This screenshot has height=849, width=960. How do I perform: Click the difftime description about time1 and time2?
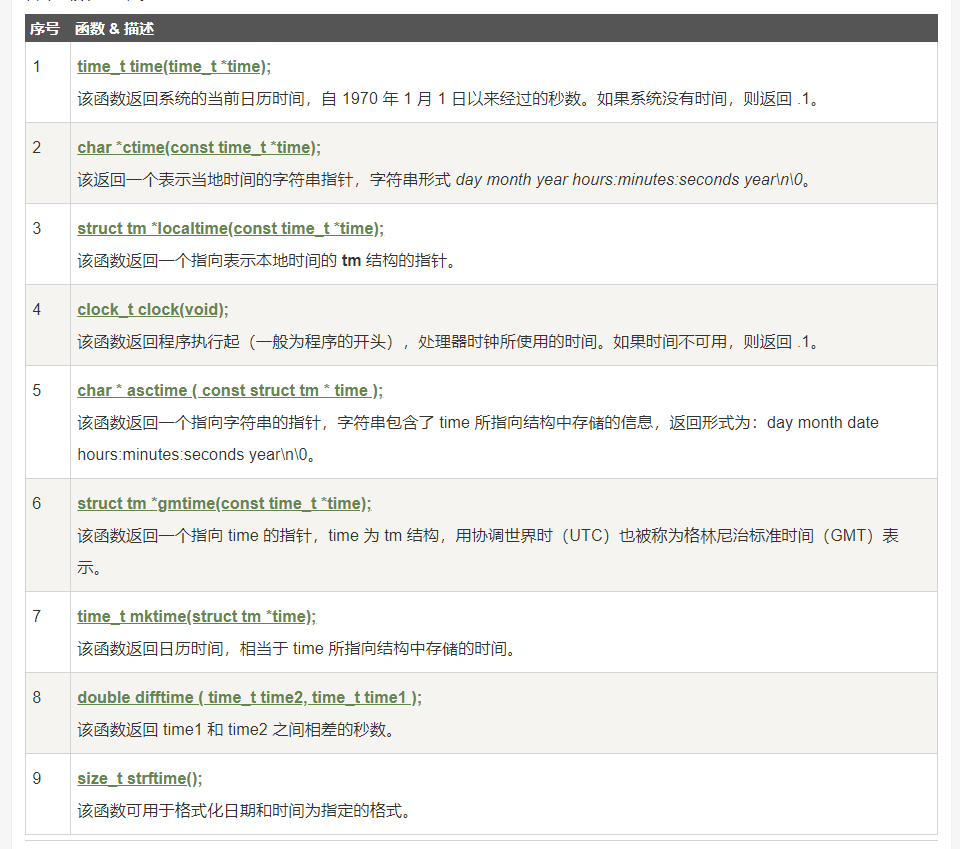click(236, 730)
